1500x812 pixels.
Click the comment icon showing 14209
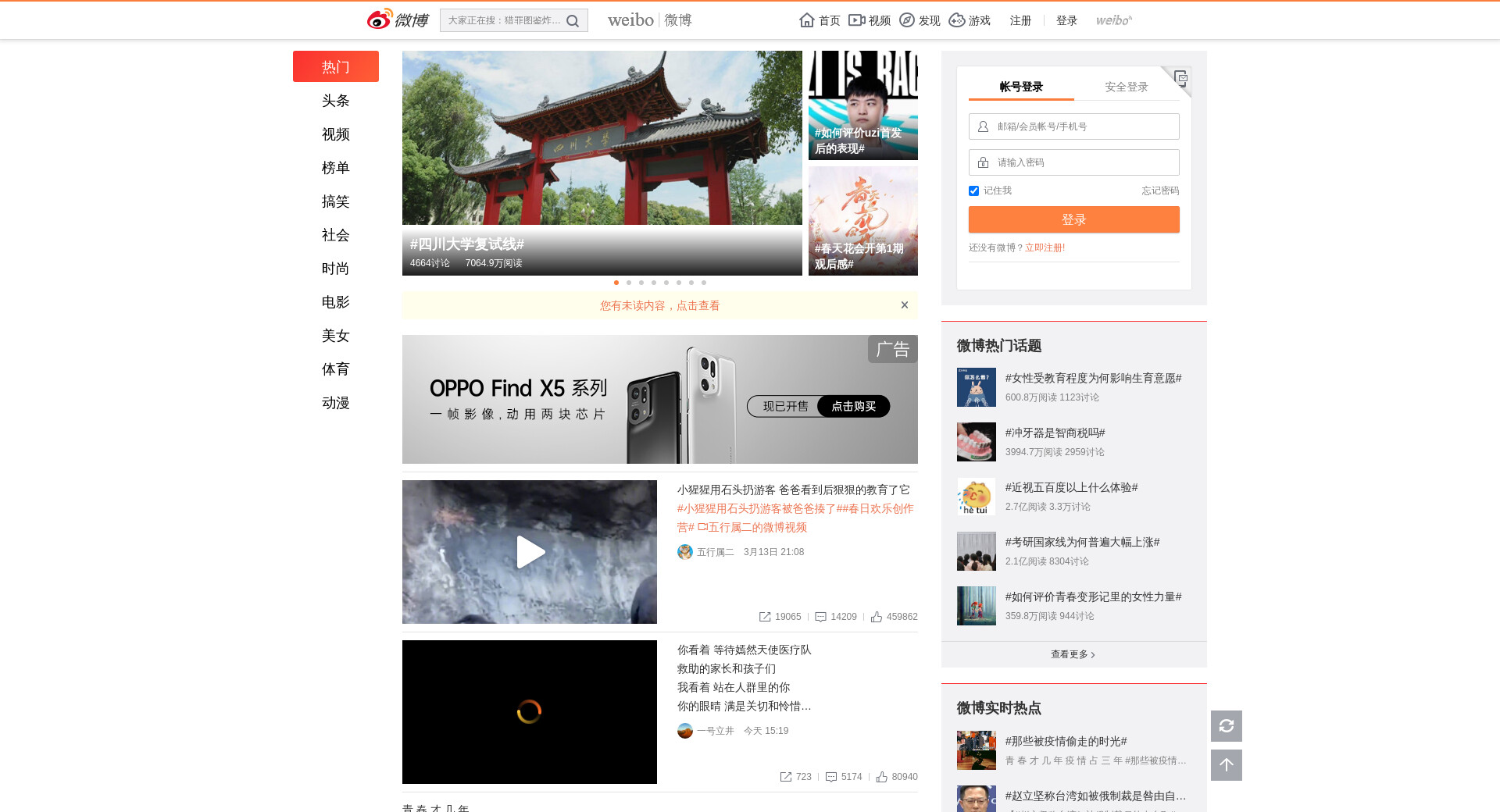pos(820,617)
